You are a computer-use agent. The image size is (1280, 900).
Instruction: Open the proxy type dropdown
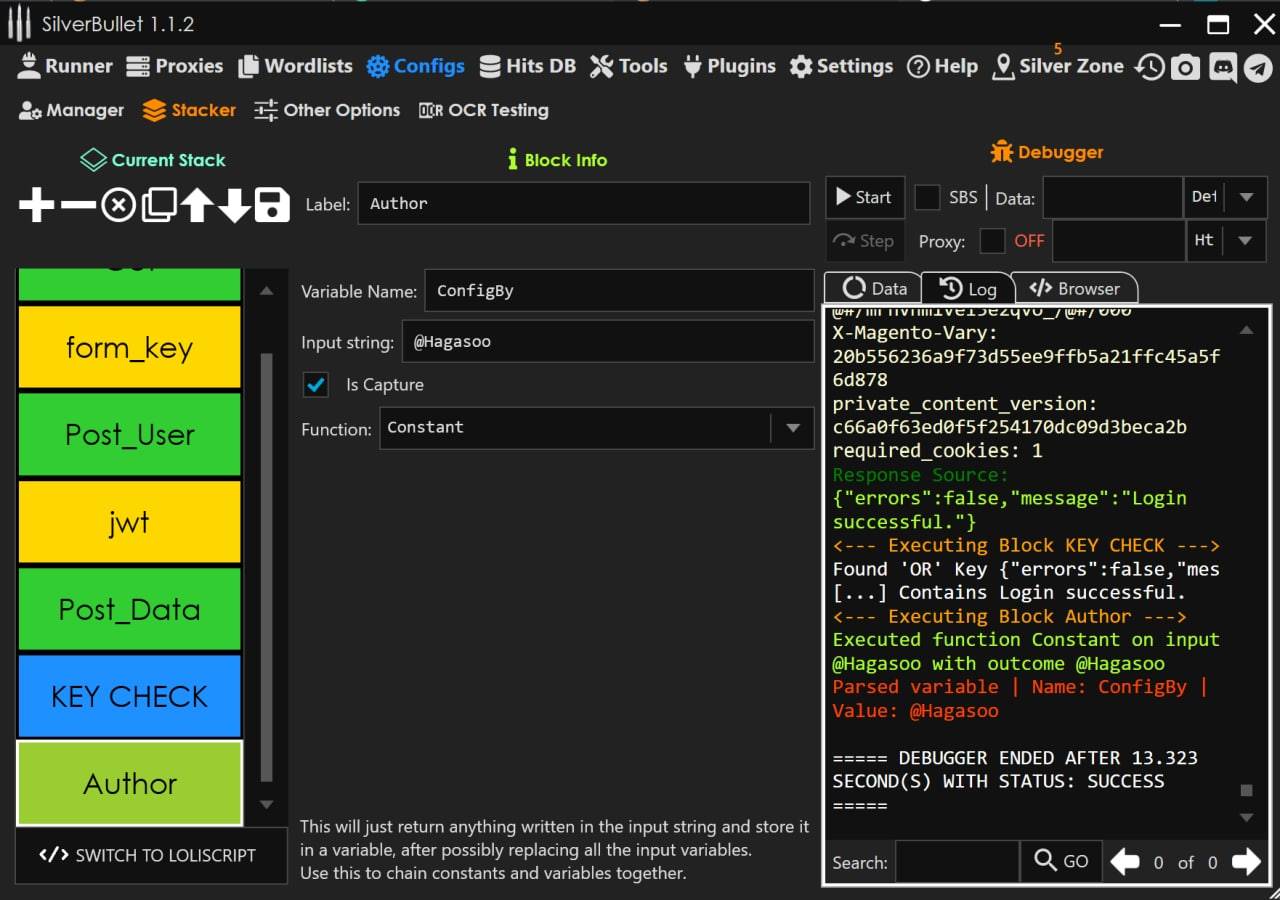pyautogui.click(x=1246, y=241)
